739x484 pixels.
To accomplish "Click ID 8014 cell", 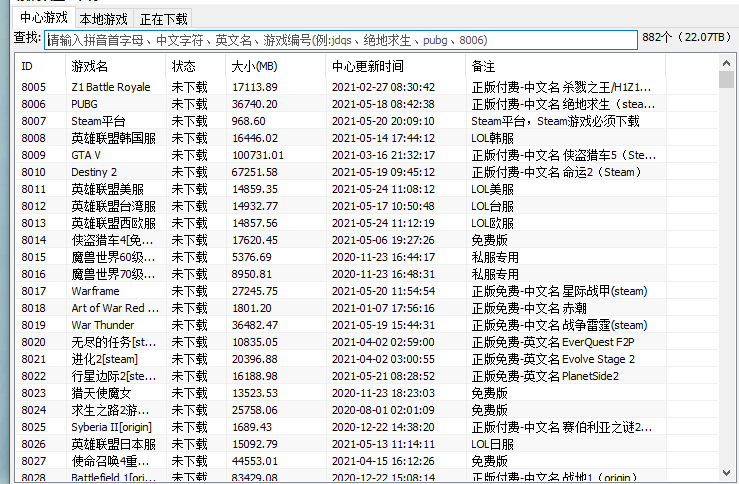I will 33,240.
